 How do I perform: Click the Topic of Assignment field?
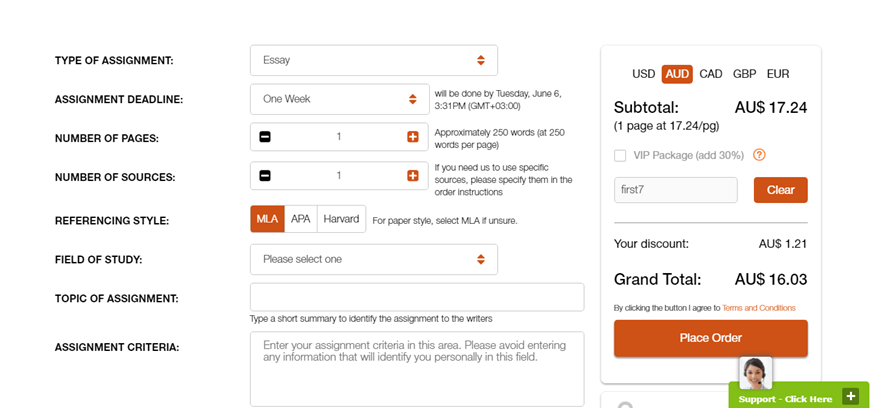417,297
